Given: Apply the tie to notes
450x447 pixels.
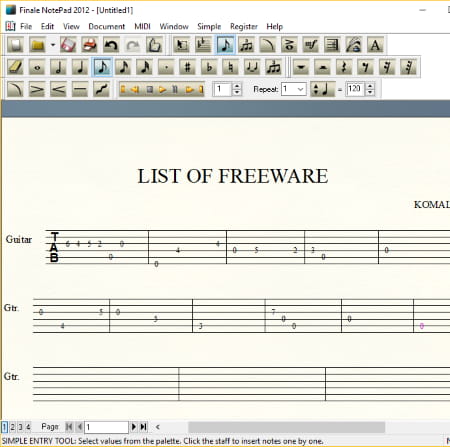Looking at the screenshot, I should [x=252, y=67].
